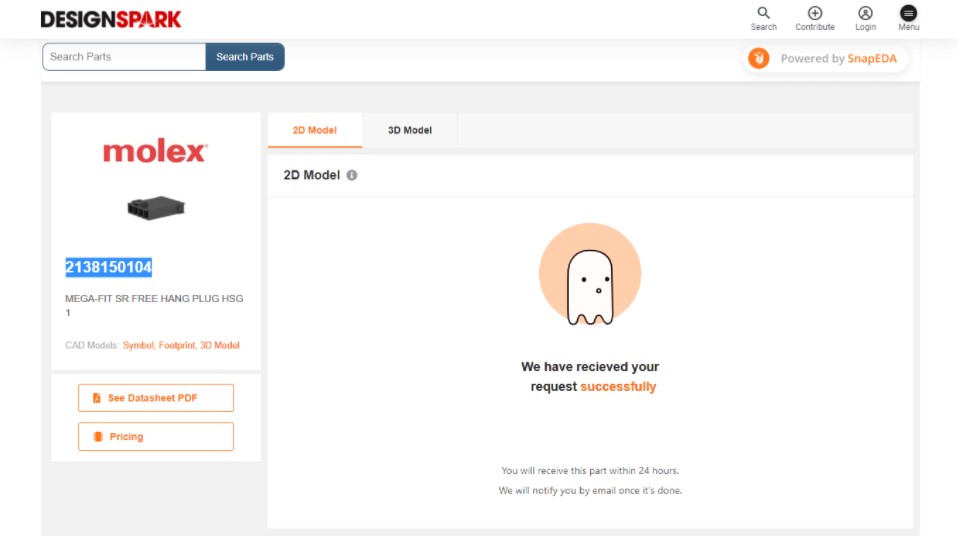Switch to the 2D Model tab
The image size is (958, 544).
(x=315, y=130)
